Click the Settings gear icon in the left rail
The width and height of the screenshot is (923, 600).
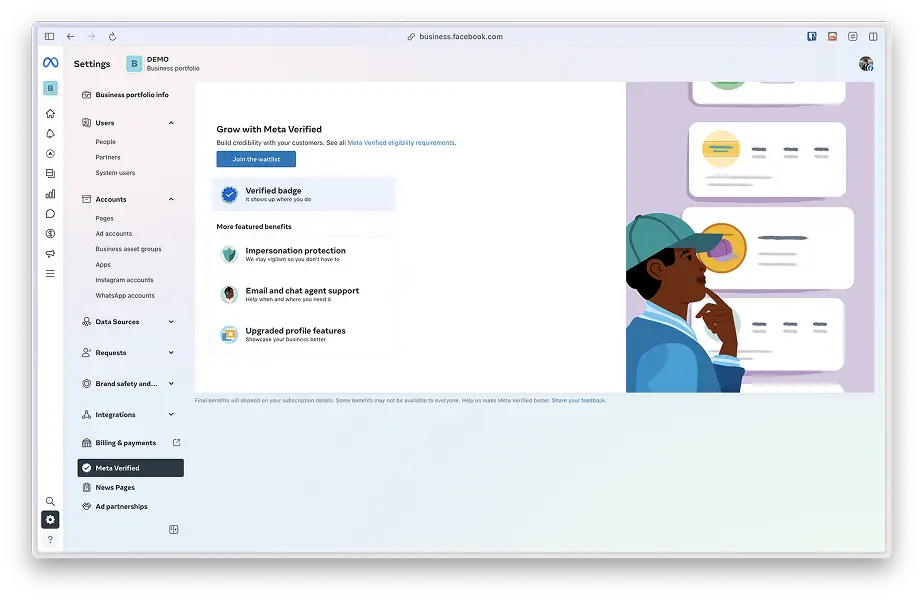[51, 520]
